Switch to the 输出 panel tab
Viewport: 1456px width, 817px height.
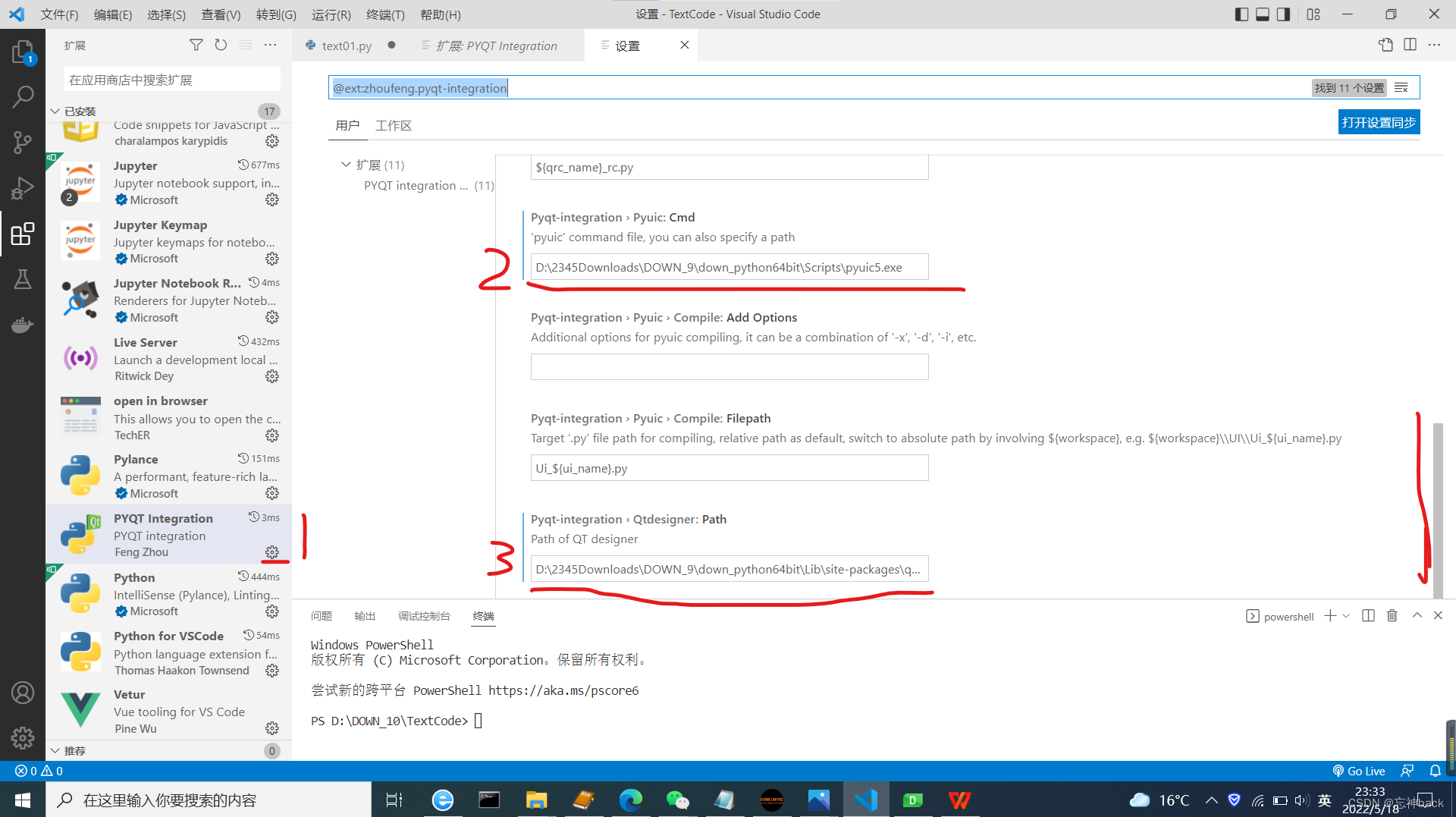tap(365, 616)
